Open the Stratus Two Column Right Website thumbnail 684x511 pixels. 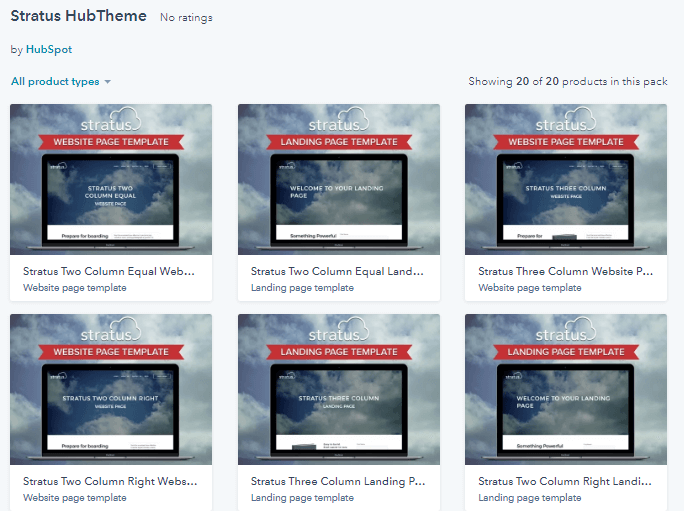111,389
